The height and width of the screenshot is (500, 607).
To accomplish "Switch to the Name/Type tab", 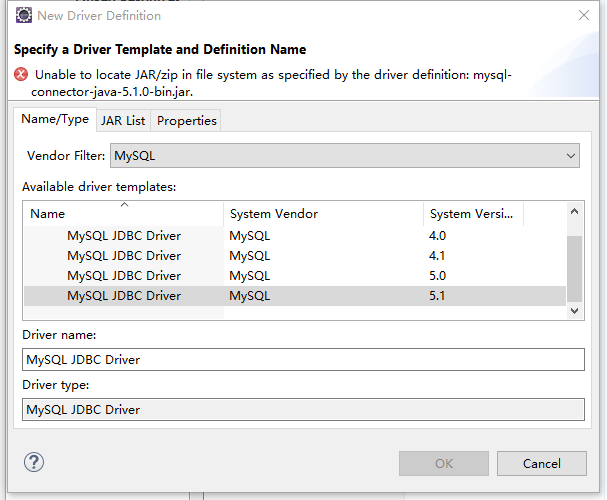I will (55, 119).
